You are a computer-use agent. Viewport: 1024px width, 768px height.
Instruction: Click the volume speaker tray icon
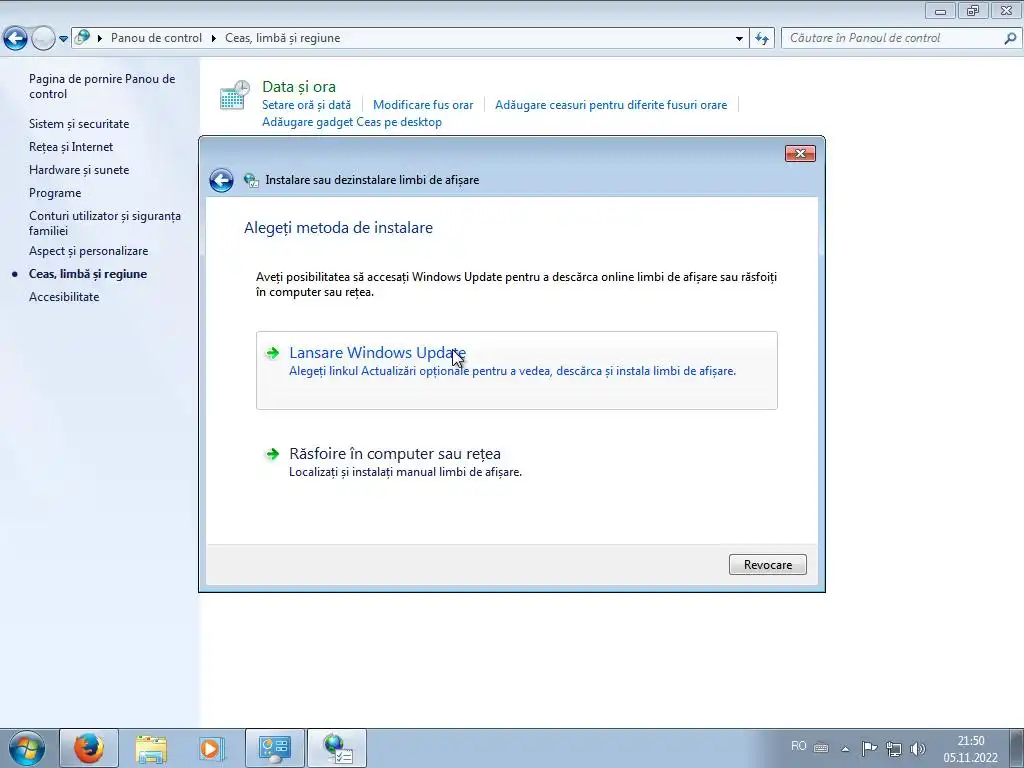(918, 749)
